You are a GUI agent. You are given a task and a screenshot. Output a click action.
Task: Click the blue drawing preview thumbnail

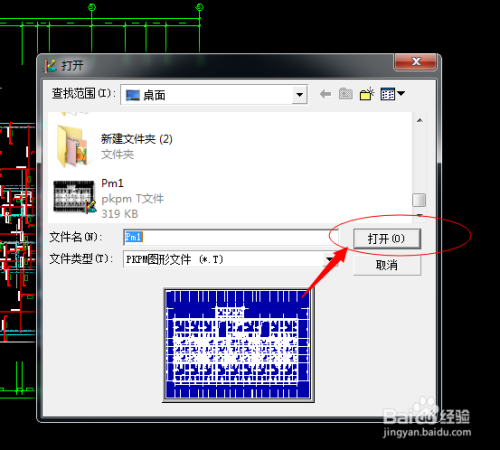click(x=238, y=345)
